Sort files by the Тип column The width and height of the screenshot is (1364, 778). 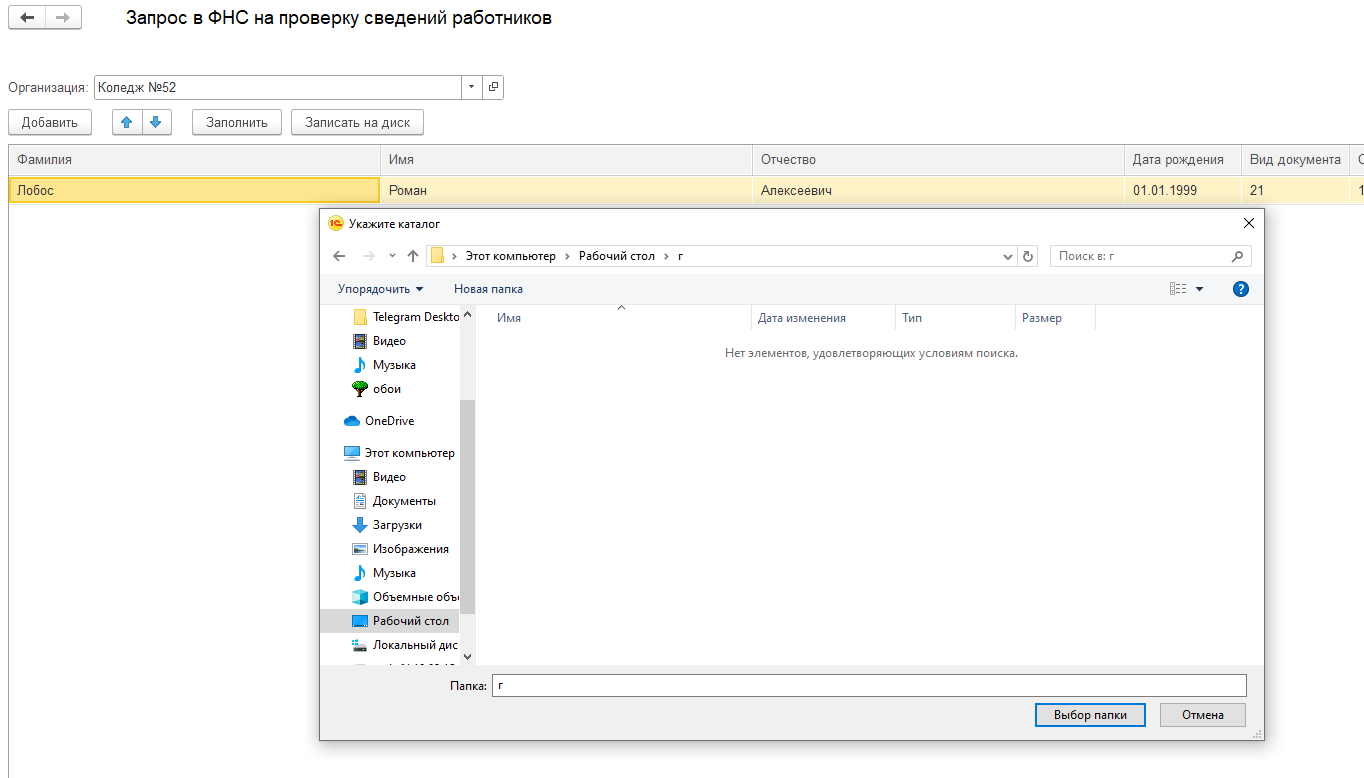(x=955, y=318)
